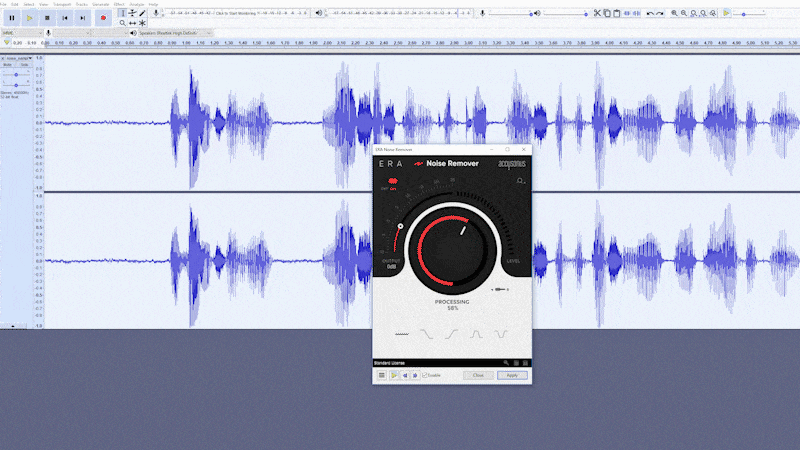Stop playback with the square Stop button

(x=47, y=18)
